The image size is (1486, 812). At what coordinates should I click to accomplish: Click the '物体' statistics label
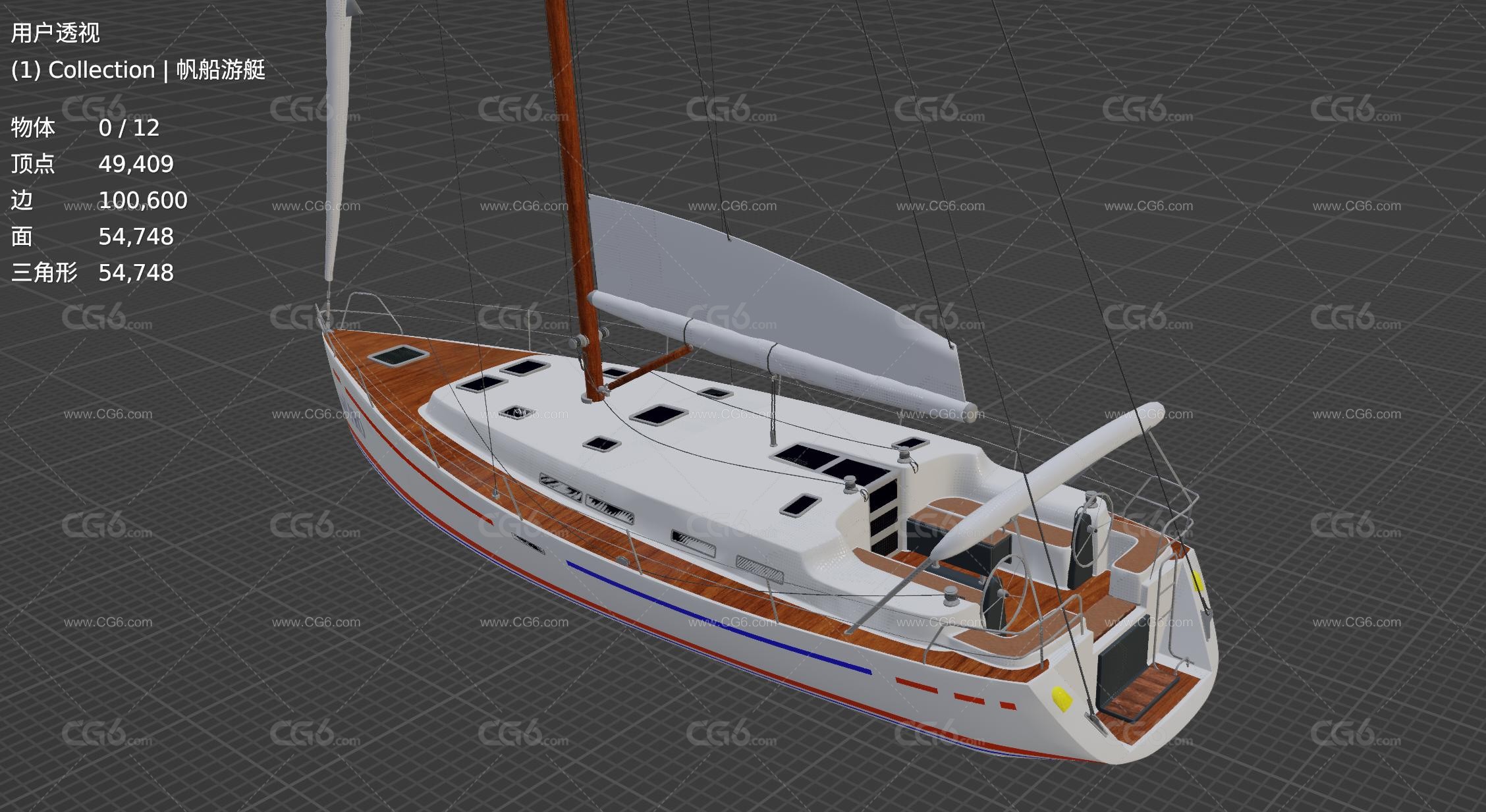(x=33, y=128)
